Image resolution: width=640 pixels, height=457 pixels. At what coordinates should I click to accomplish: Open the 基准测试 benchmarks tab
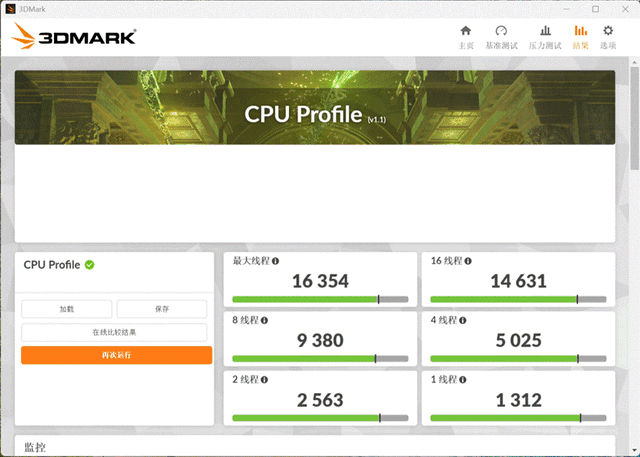pos(501,38)
